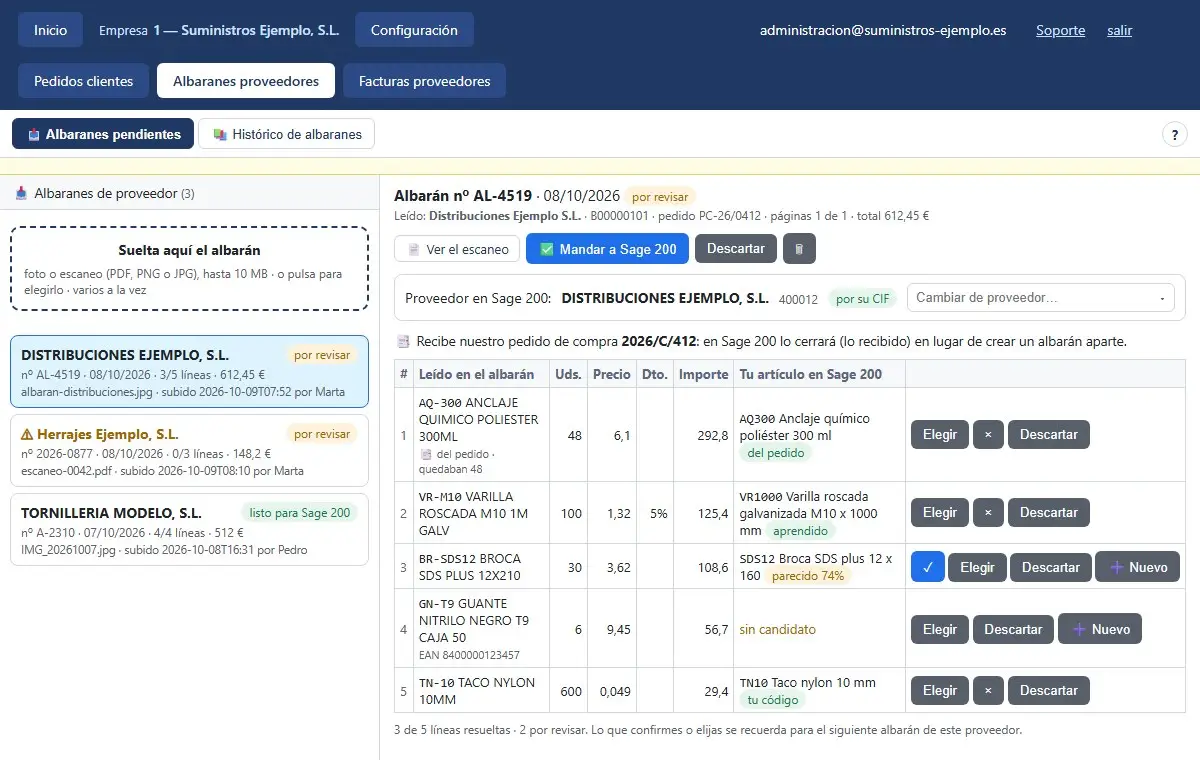This screenshot has height=760, width=1200.
Task: Click the 'sin candidato' text
Action: click(x=777, y=629)
